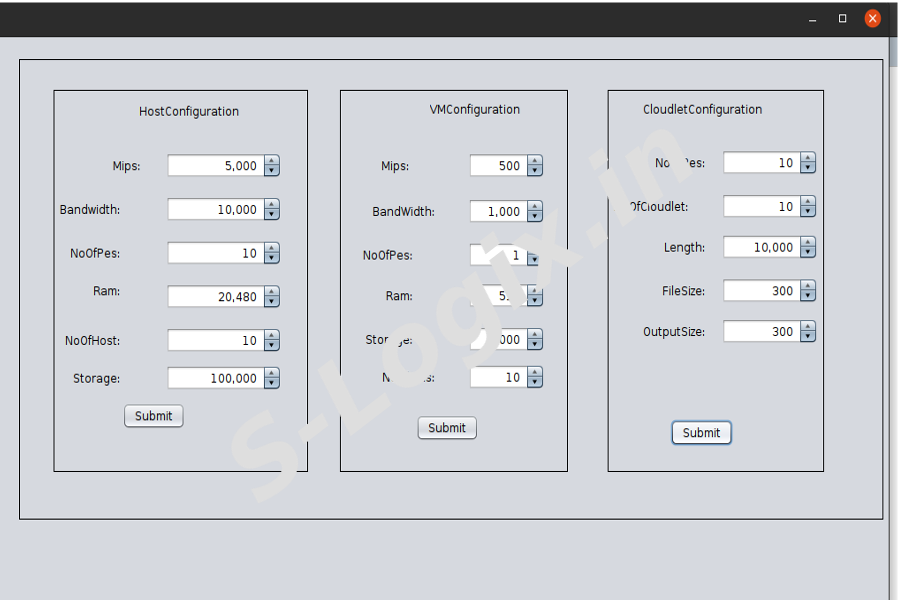The width and height of the screenshot is (900, 600).
Task: Increase Host Mips spinner value
Action: click(272, 161)
